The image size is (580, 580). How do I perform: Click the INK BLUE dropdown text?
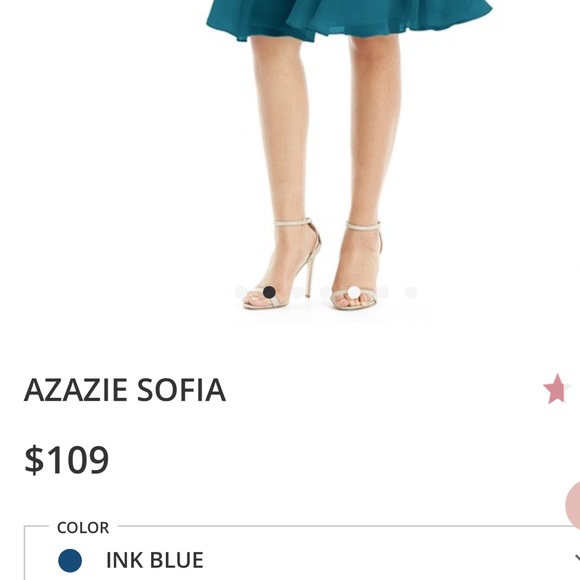point(155,560)
